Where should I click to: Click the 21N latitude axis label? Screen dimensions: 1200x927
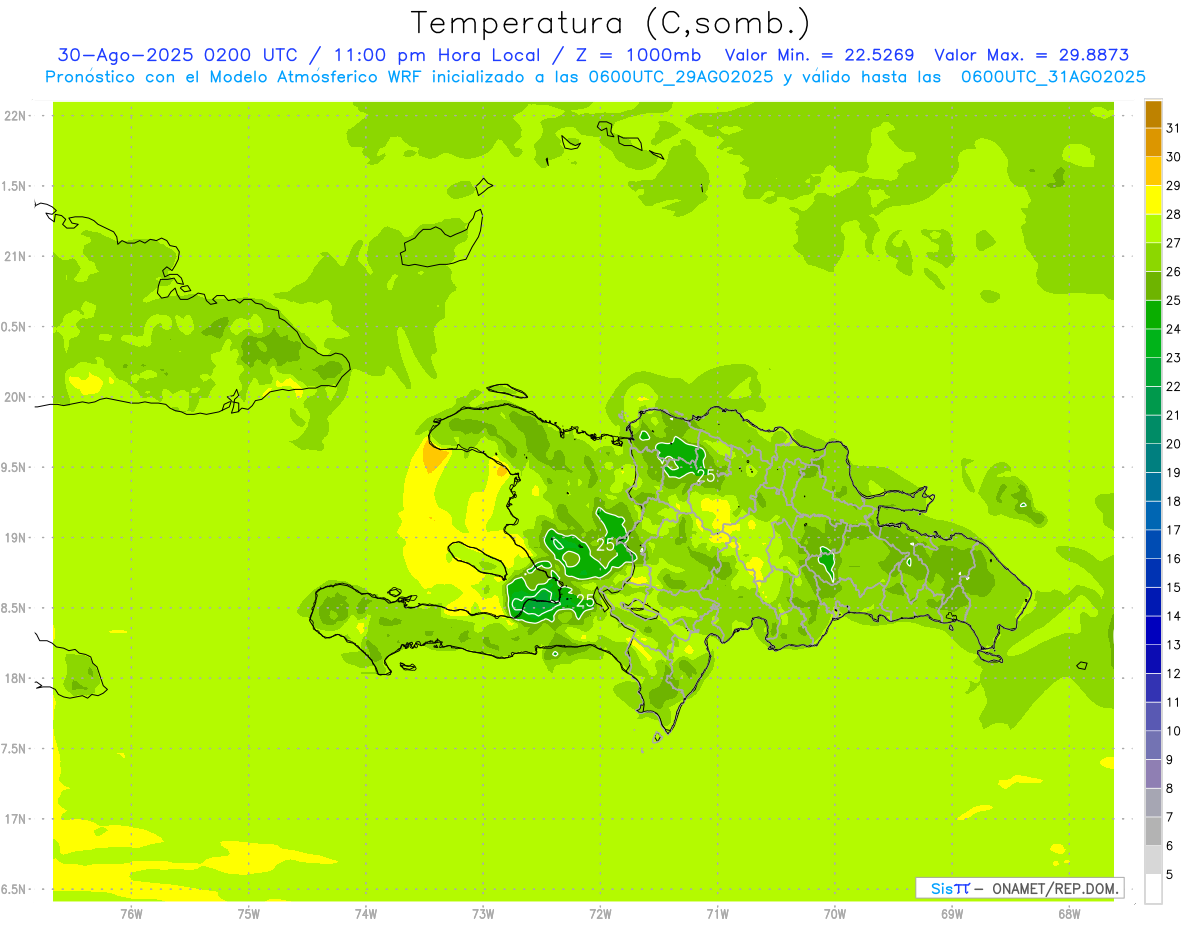(15, 256)
